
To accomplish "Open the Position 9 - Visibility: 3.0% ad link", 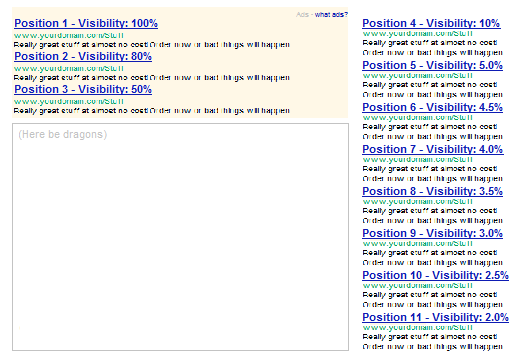I will coord(432,234).
